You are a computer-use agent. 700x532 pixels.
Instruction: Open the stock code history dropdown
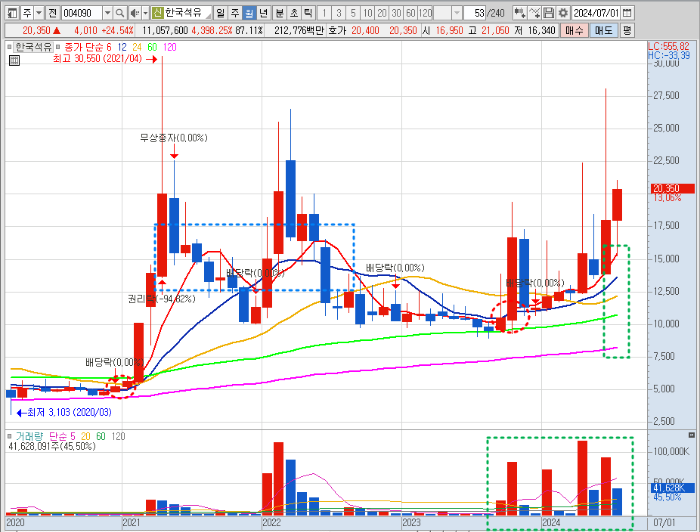[108, 13]
